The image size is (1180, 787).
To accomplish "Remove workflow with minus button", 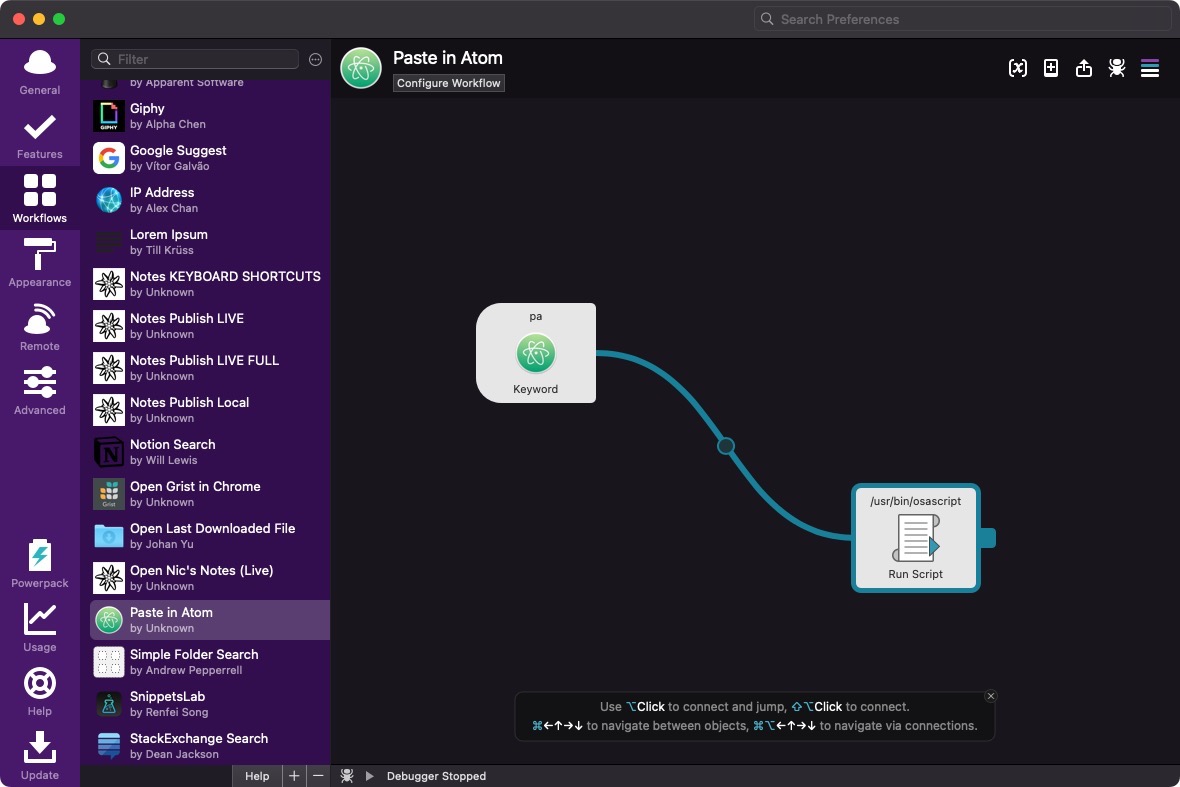I will click(x=318, y=776).
